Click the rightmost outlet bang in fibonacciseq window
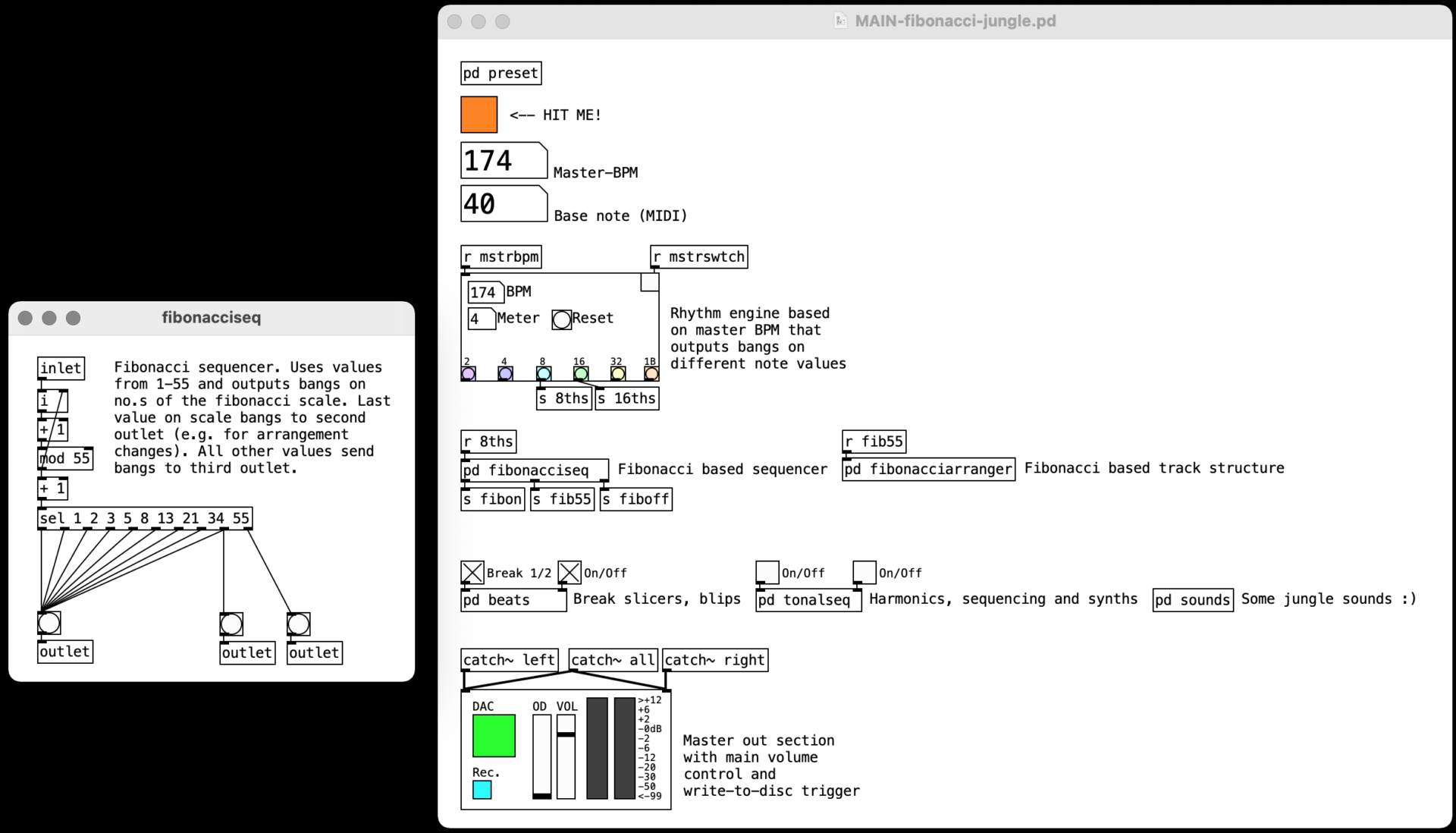The width and height of the screenshot is (1456, 833). 298,624
